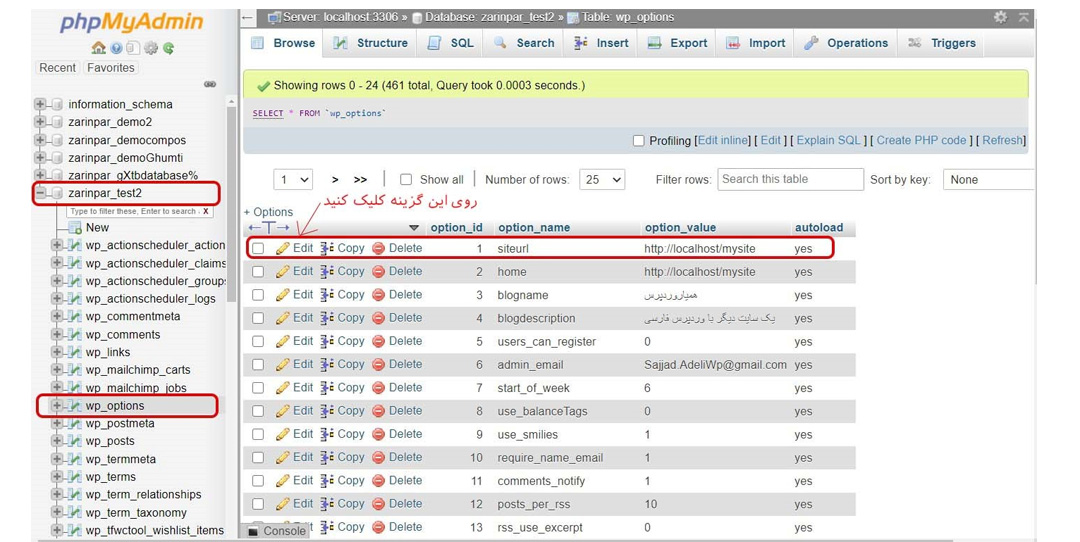This screenshot has height=542, width=1080.
Task: Click the pencil Edit icon for siteurl row
Action: [282, 249]
